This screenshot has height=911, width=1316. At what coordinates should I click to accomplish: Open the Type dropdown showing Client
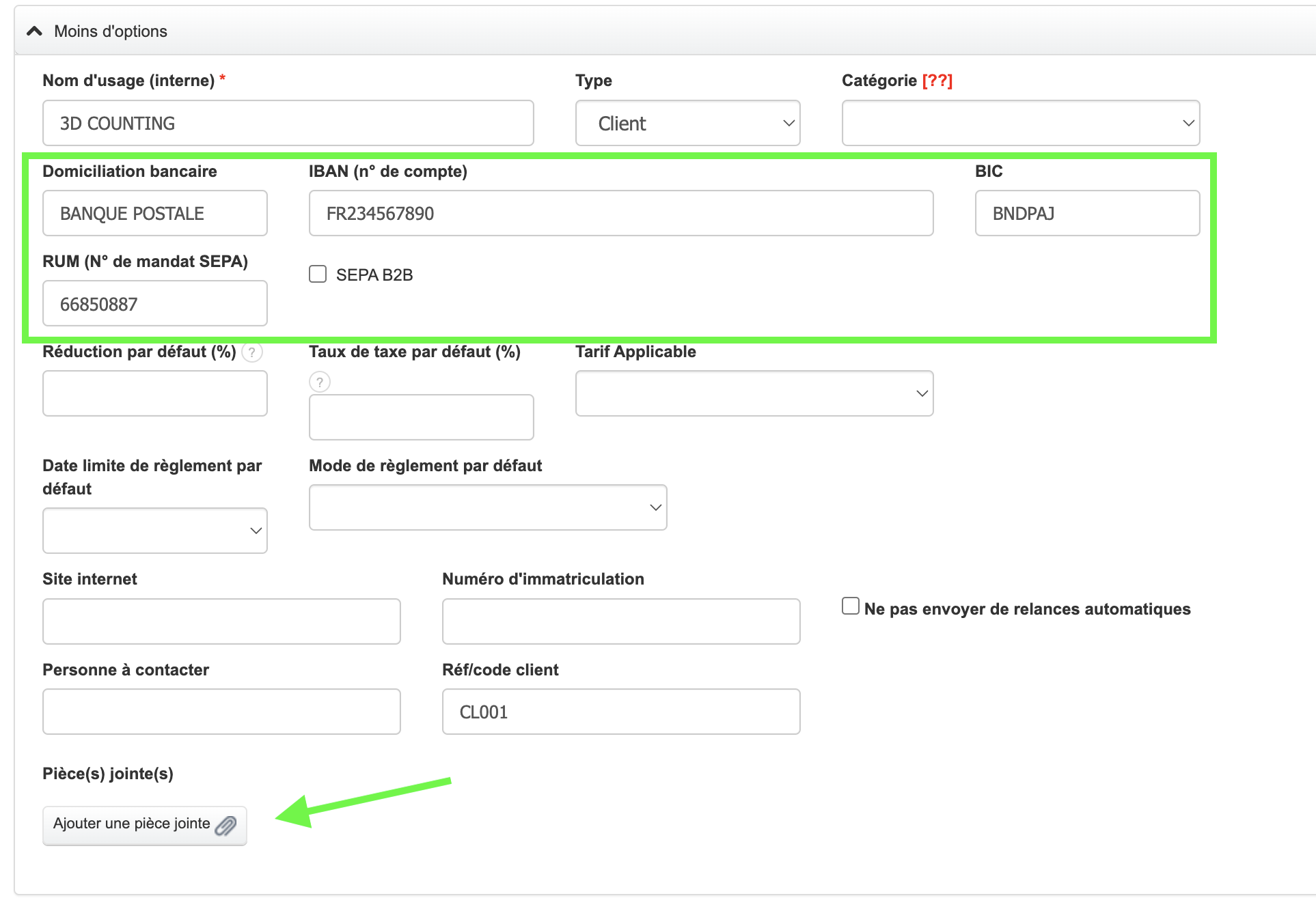pos(687,123)
